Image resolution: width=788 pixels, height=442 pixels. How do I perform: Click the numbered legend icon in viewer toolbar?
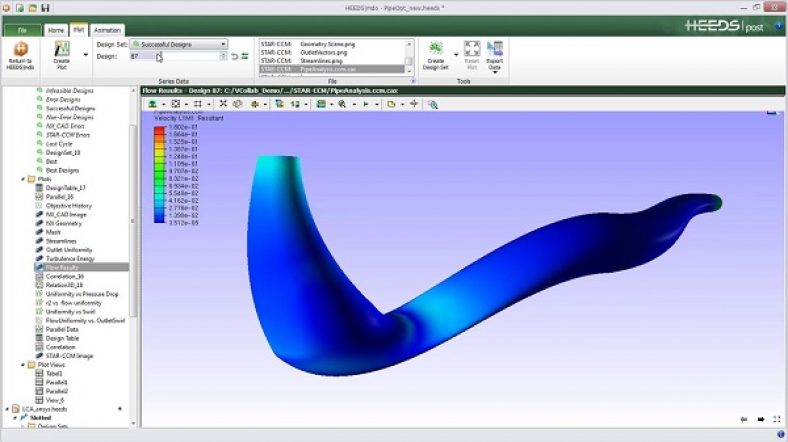[x=296, y=104]
